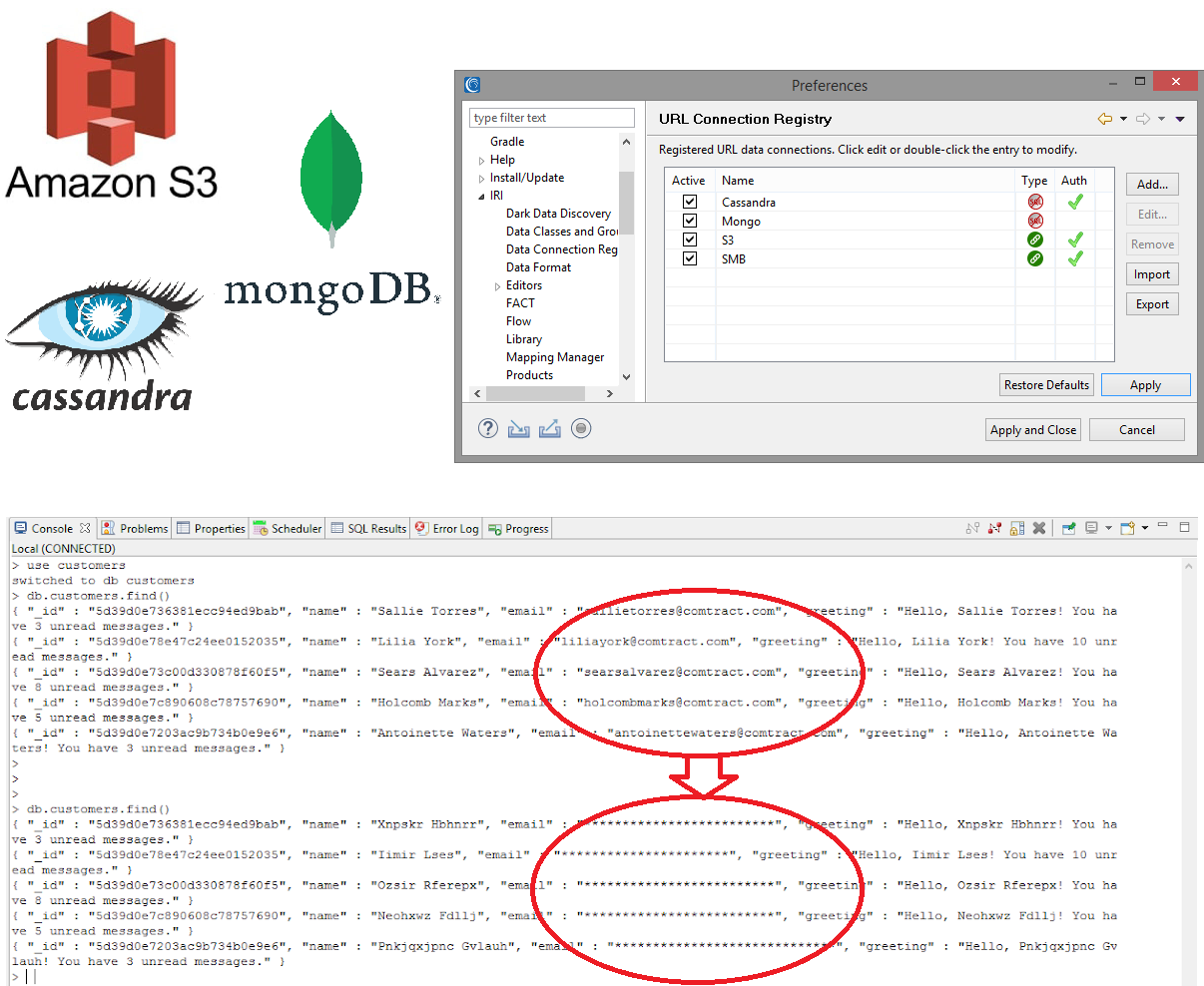Switch to the Progress tab

pos(518,528)
